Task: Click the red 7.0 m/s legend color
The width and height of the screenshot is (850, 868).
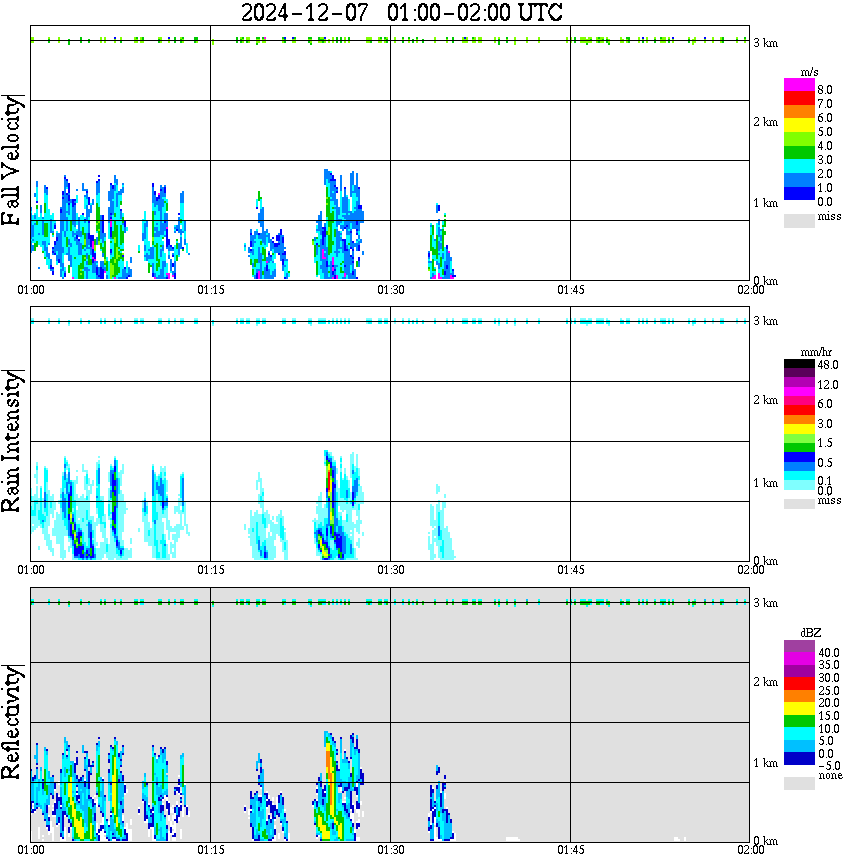Action: pyautogui.click(x=799, y=99)
